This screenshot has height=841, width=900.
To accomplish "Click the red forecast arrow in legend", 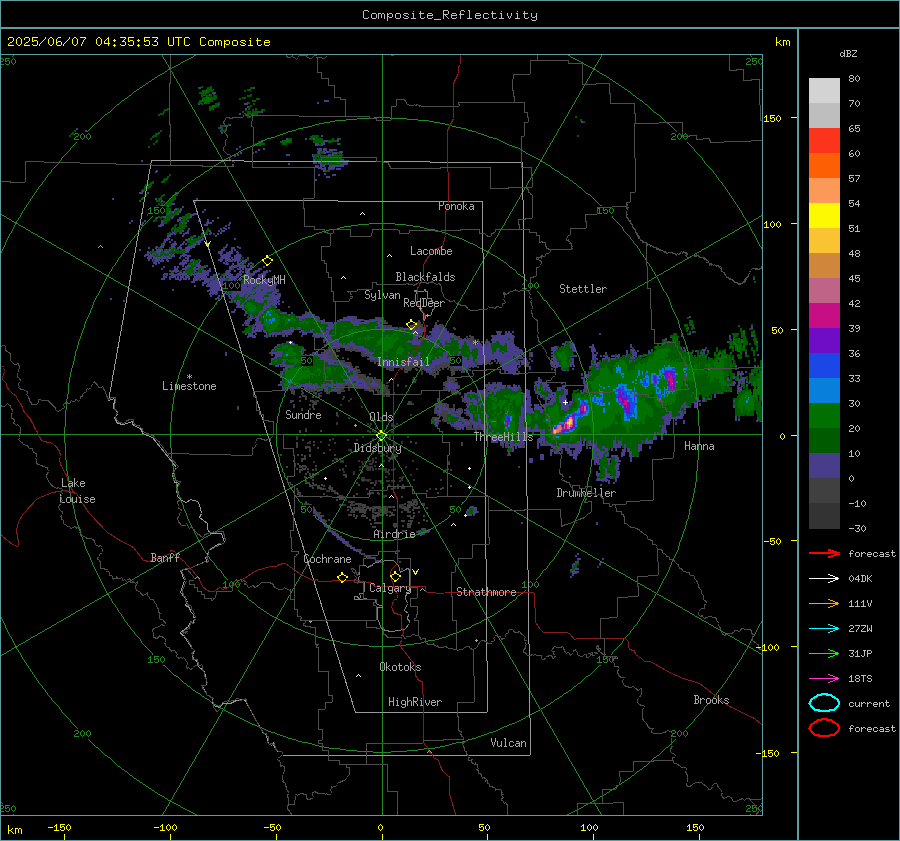I will click(824, 553).
